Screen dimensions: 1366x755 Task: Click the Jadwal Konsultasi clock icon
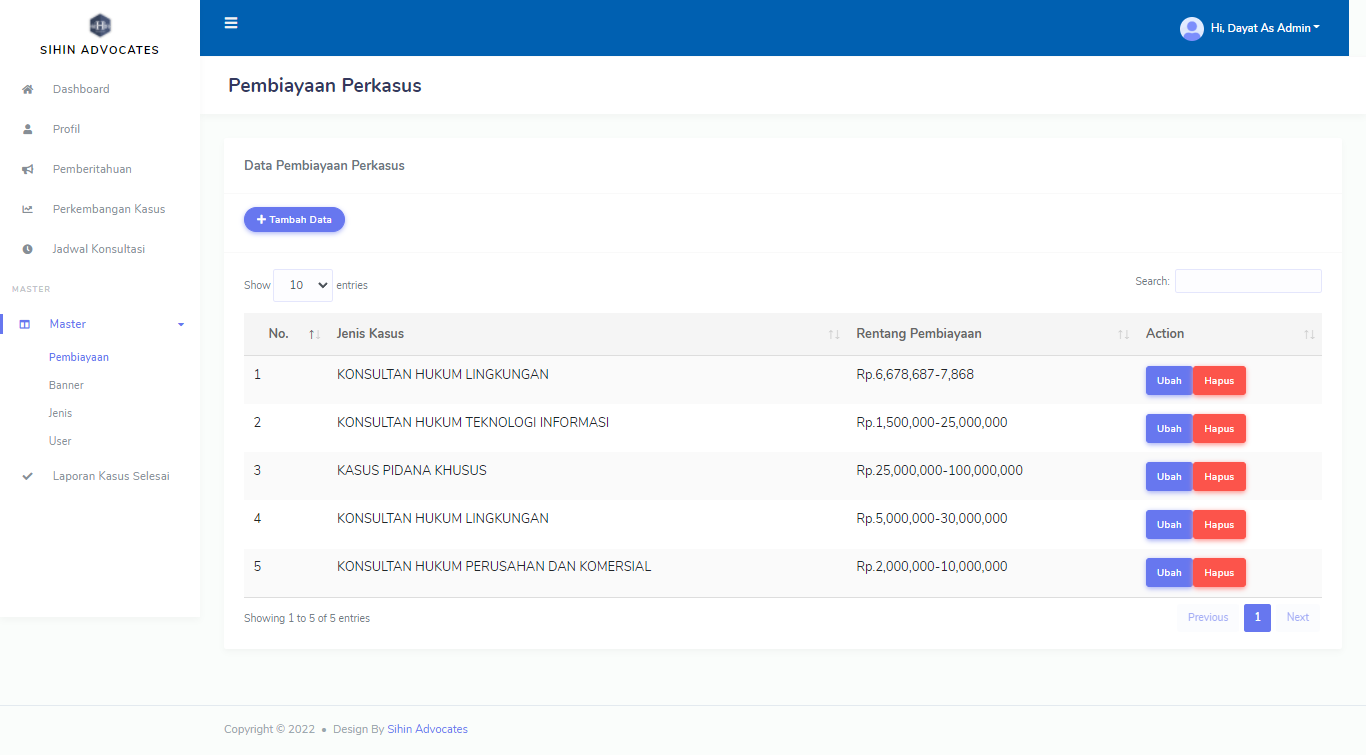tap(27, 249)
